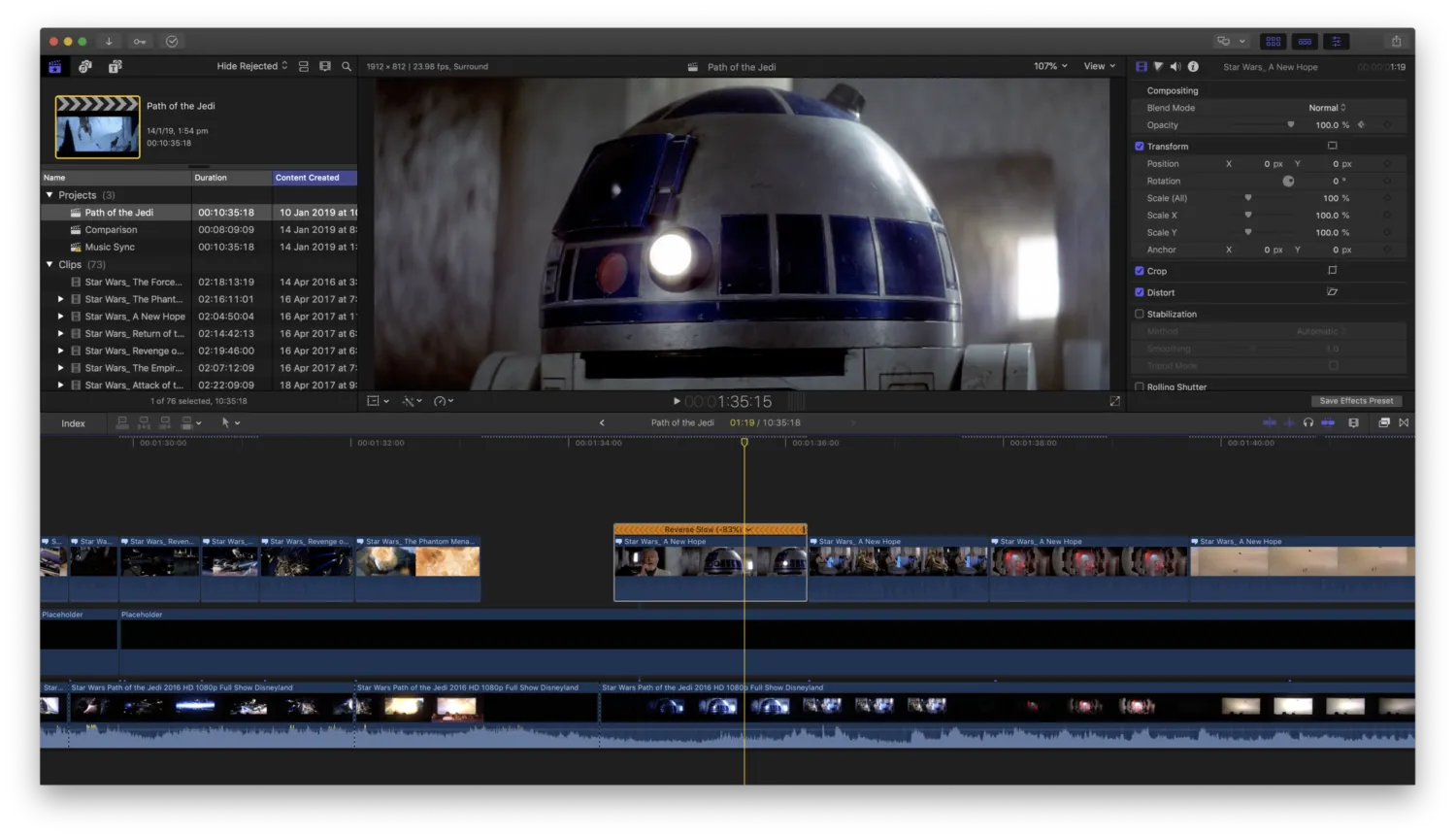Sort browser by the Duration column
The image size is (1456, 837).
pos(231,178)
